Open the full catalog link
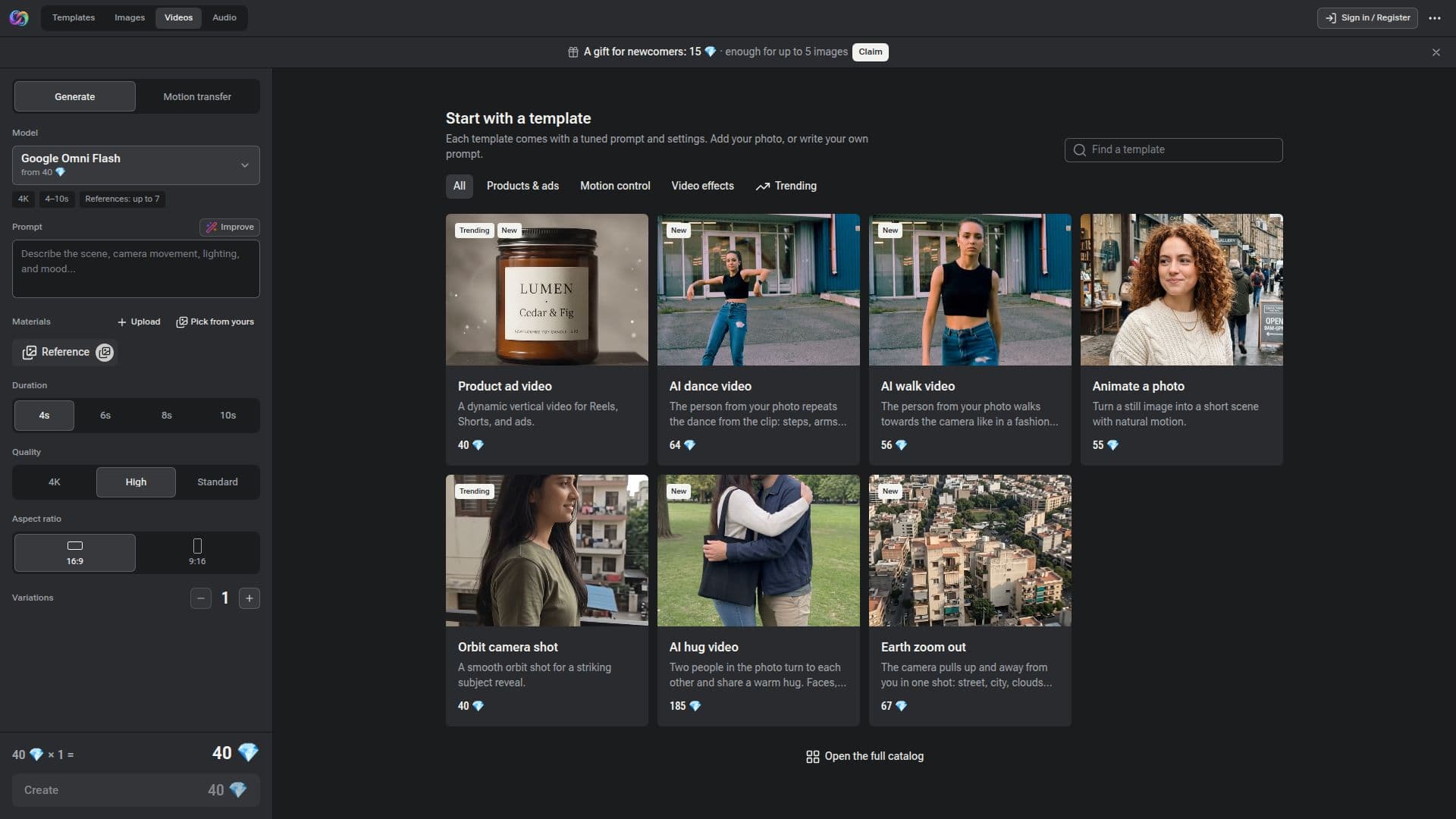 click(x=864, y=757)
